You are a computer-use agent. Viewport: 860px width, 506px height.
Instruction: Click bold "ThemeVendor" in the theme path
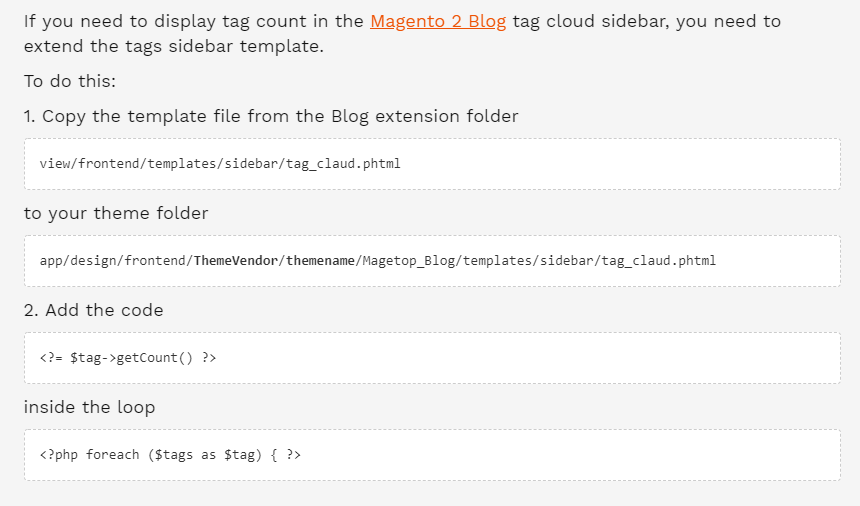(236, 261)
